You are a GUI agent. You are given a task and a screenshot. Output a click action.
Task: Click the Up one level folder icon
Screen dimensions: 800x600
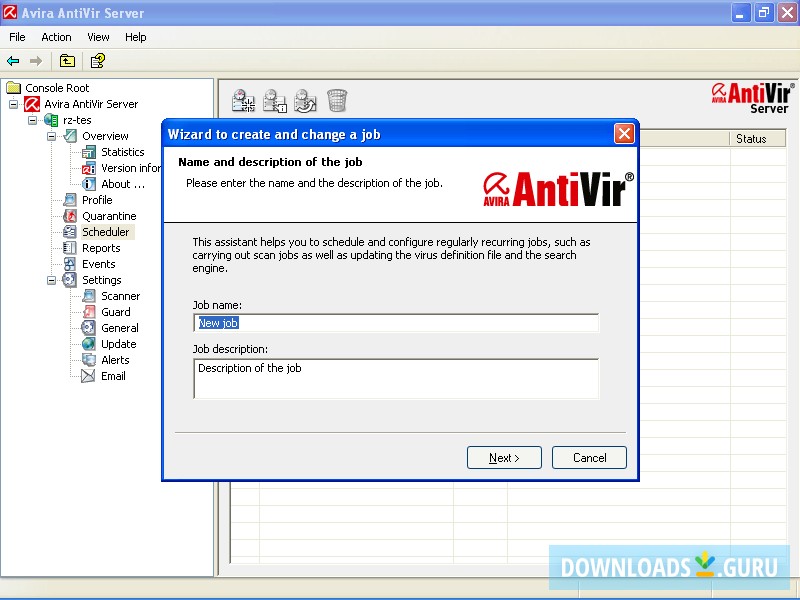pos(67,61)
